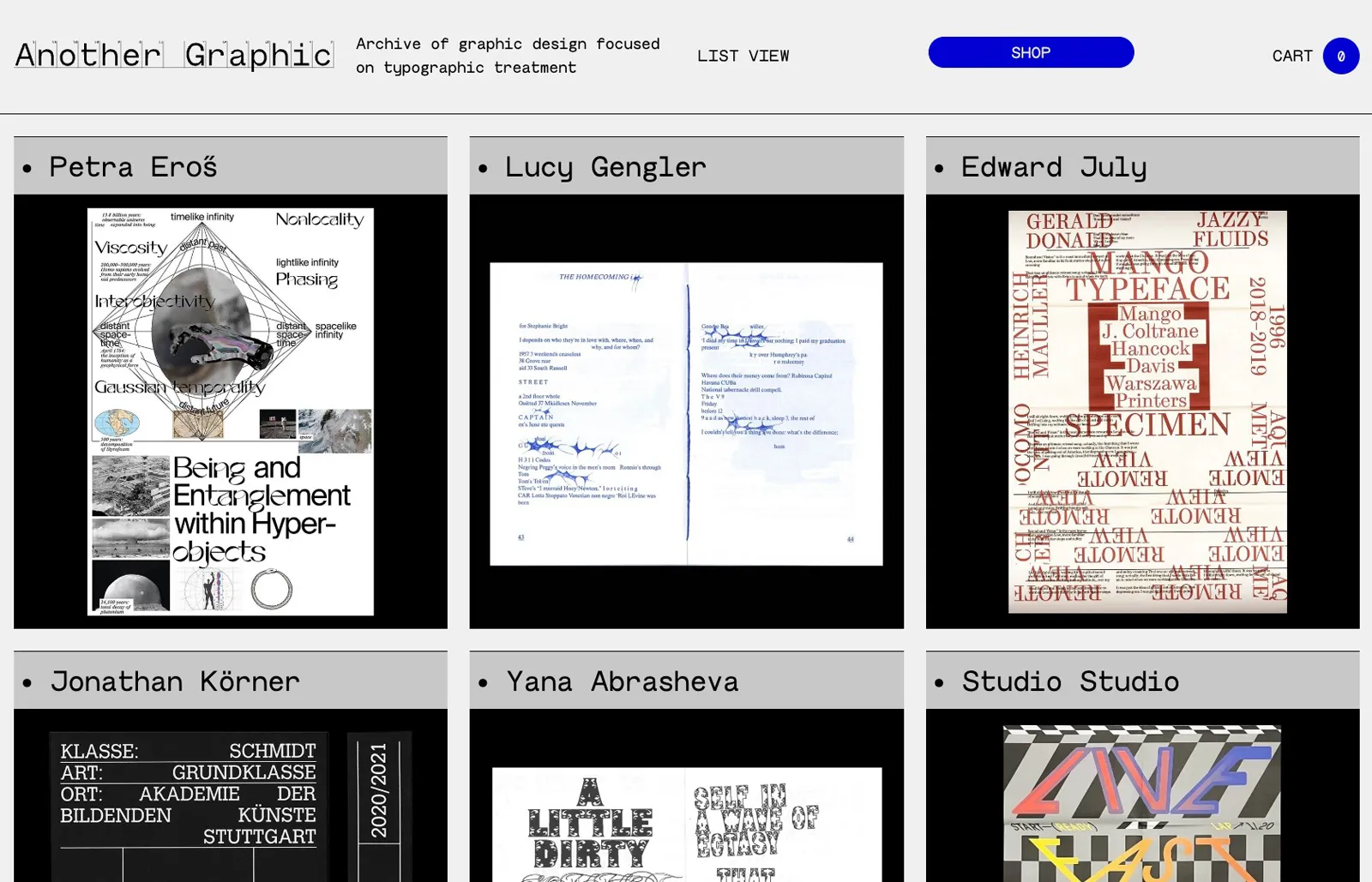Open the CART link
Viewport: 1372px width, 882px height.
click(1292, 56)
